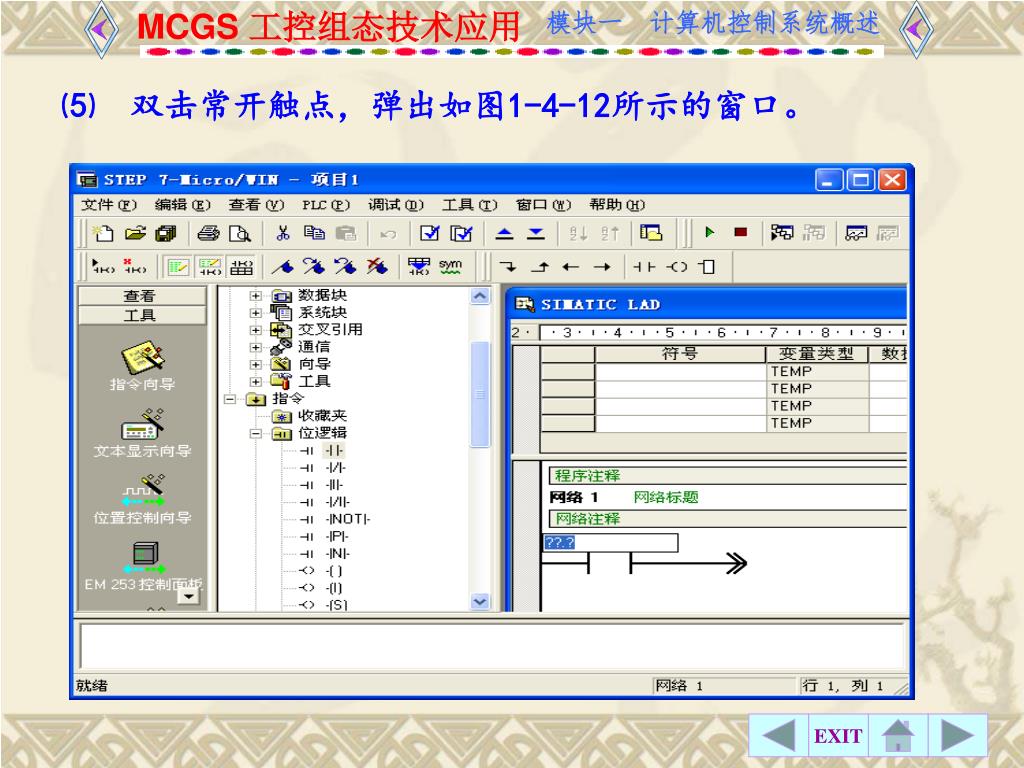Click the sym symbol table icon

[x=450, y=266]
